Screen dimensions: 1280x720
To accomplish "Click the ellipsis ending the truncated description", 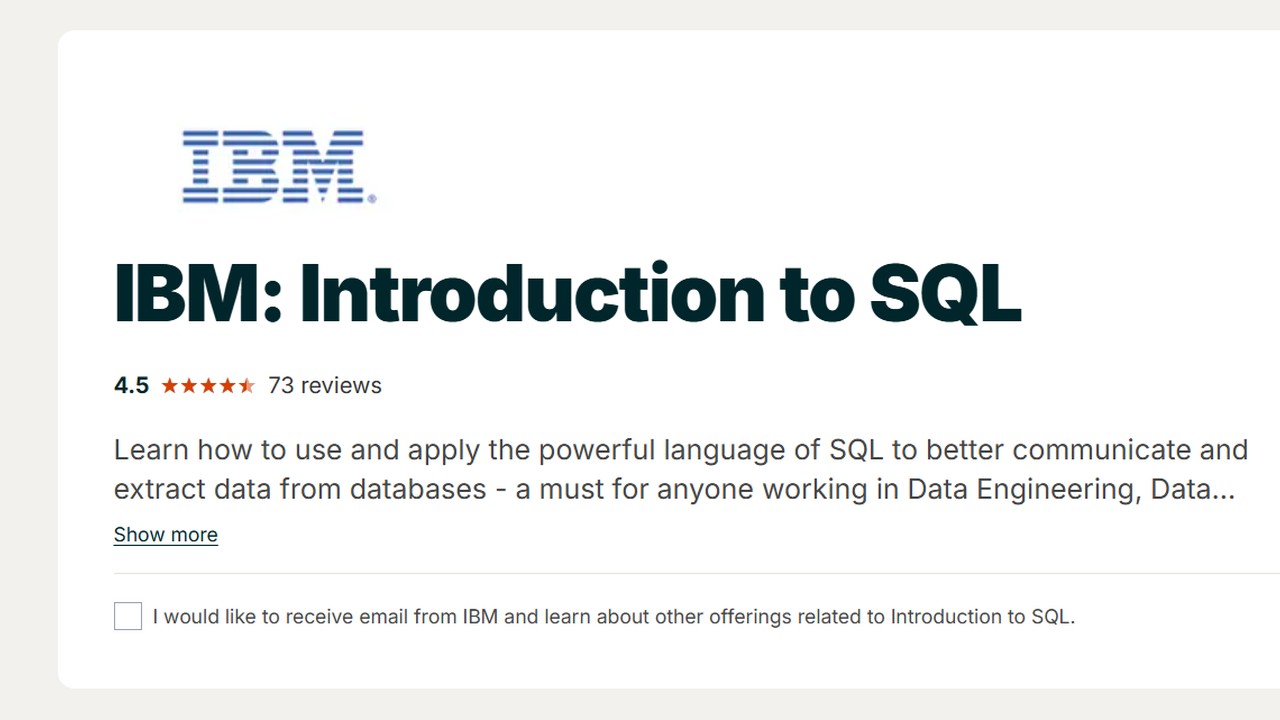I will pos(1223,490).
